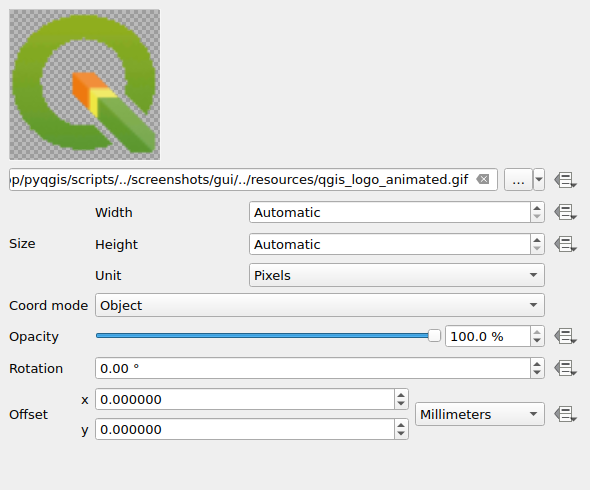590x490 pixels.
Task: Open the Coord mode dropdown showing Object
Action: pos(320,305)
